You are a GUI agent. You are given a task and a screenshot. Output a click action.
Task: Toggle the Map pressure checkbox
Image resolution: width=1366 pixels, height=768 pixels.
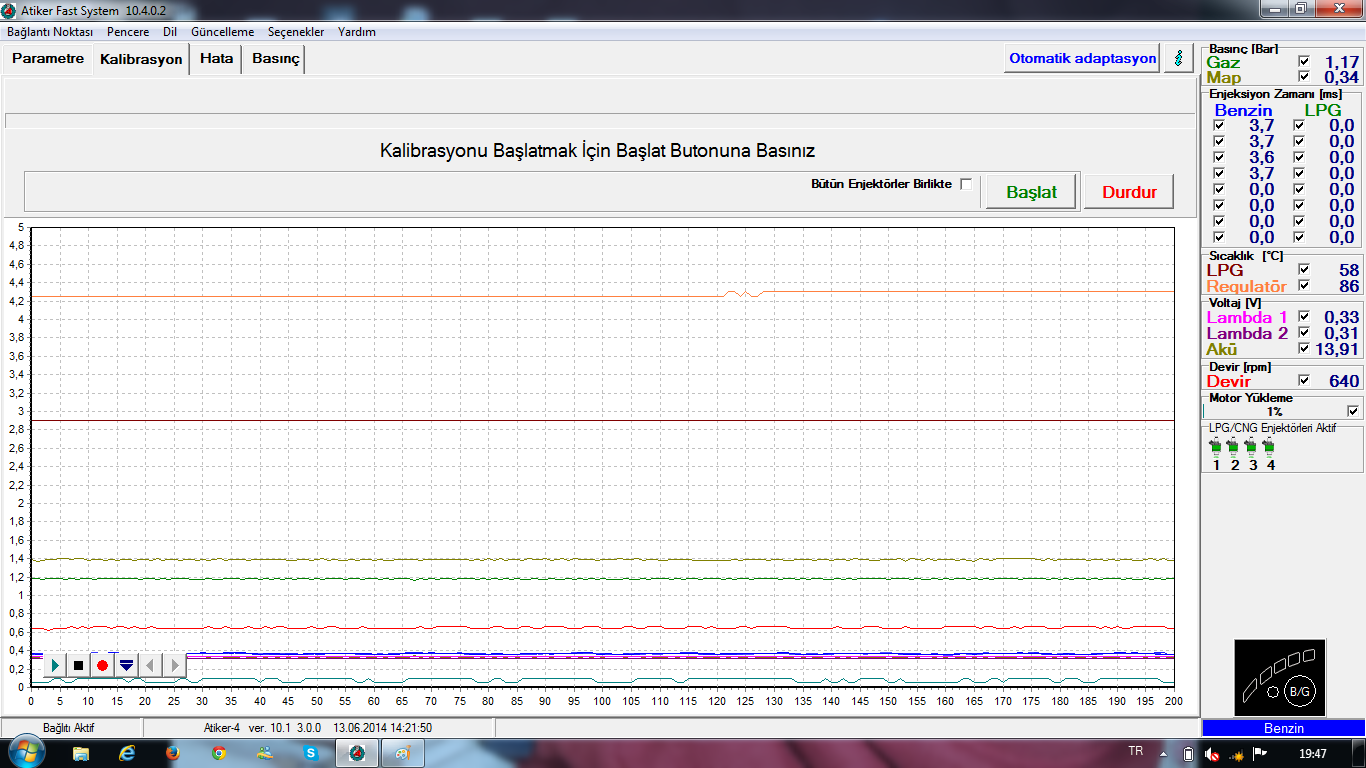(1303, 77)
